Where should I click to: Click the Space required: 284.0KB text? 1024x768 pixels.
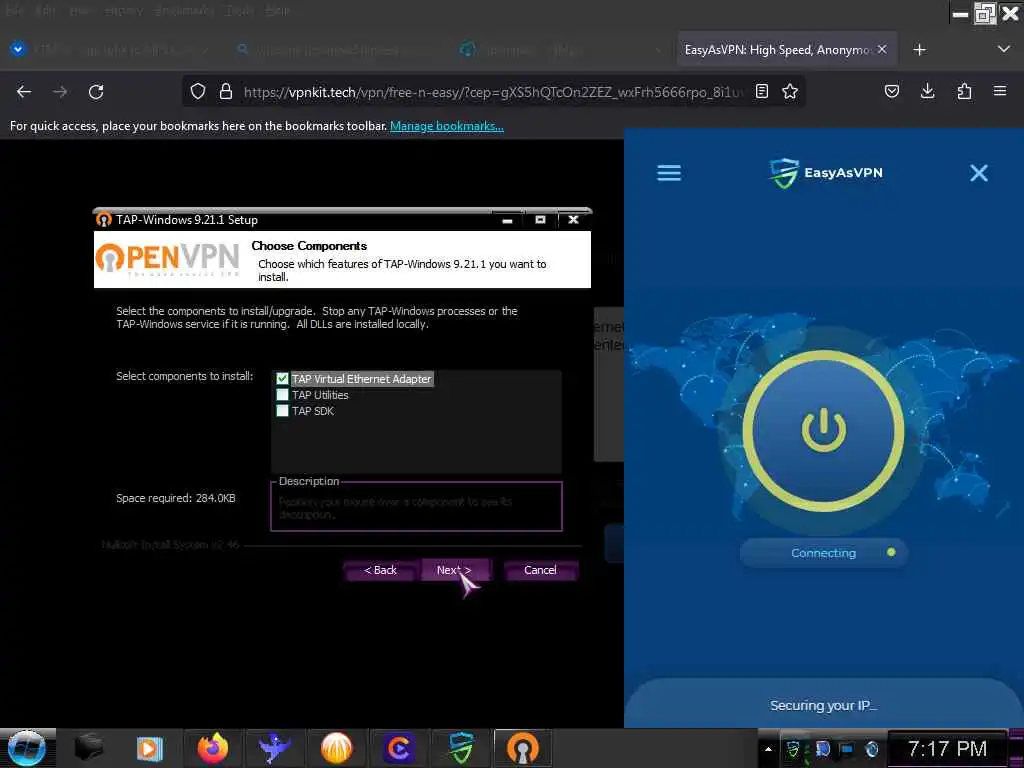pyautogui.click(x=176, y=498)
